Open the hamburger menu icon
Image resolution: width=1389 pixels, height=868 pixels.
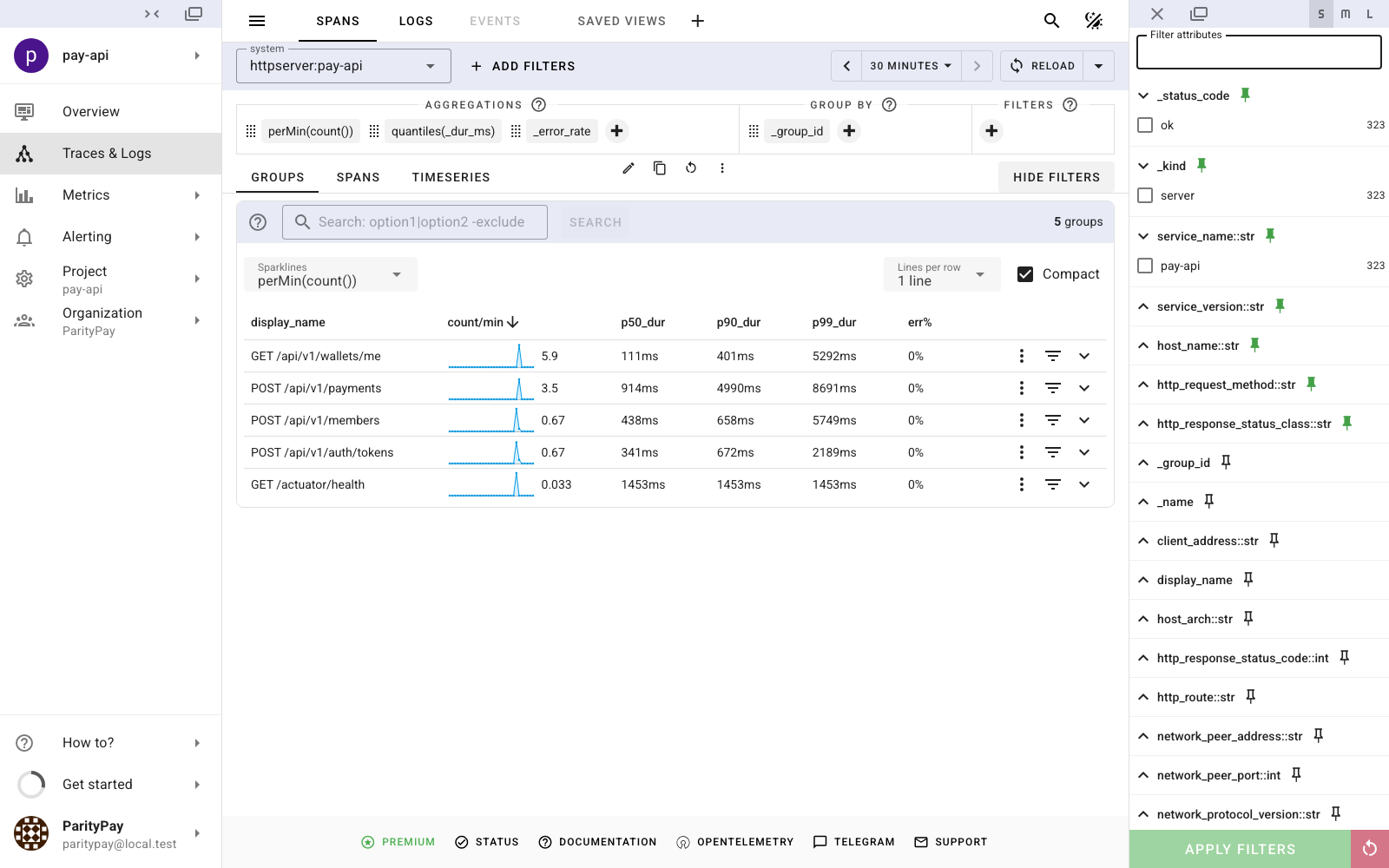257,21
